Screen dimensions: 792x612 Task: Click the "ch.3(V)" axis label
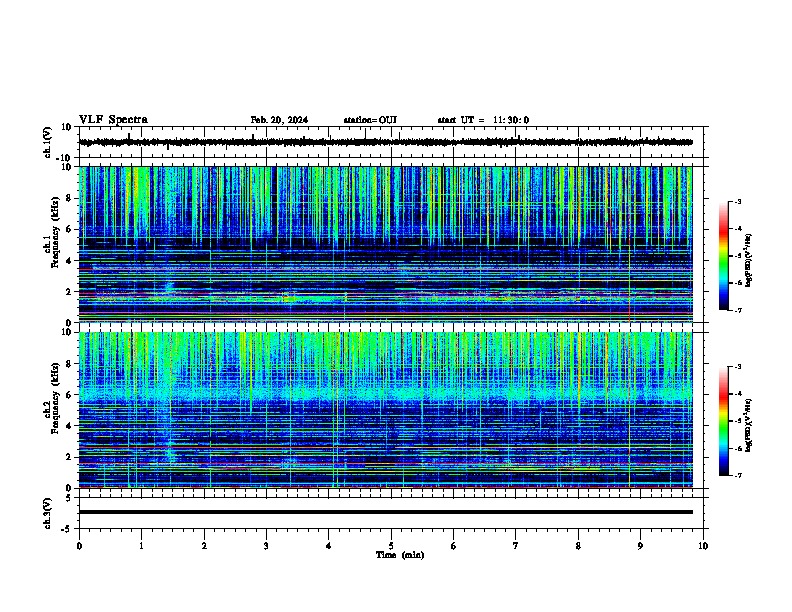coord(48,514)
